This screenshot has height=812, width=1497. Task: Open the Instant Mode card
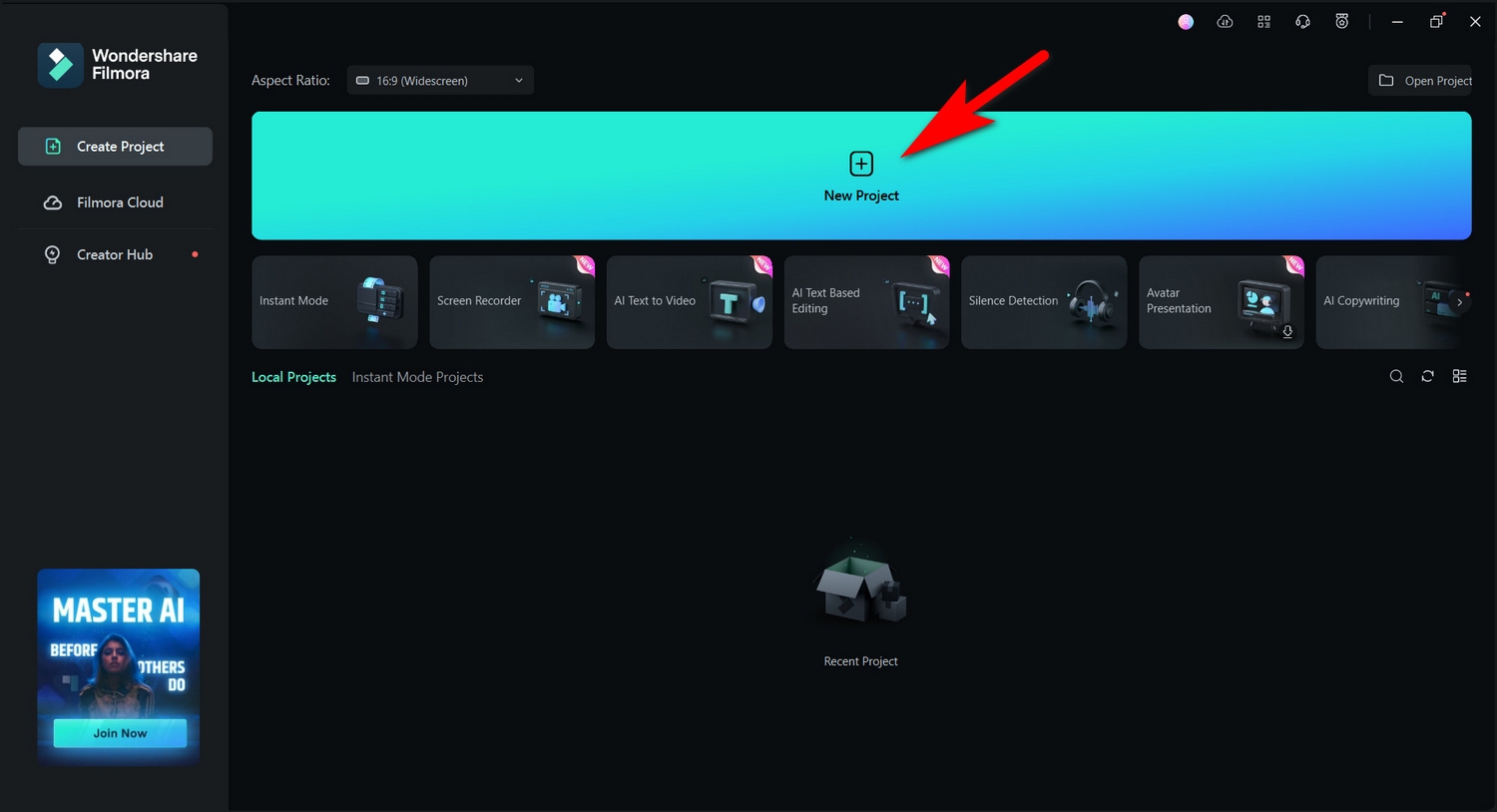(x=334, y=302)
